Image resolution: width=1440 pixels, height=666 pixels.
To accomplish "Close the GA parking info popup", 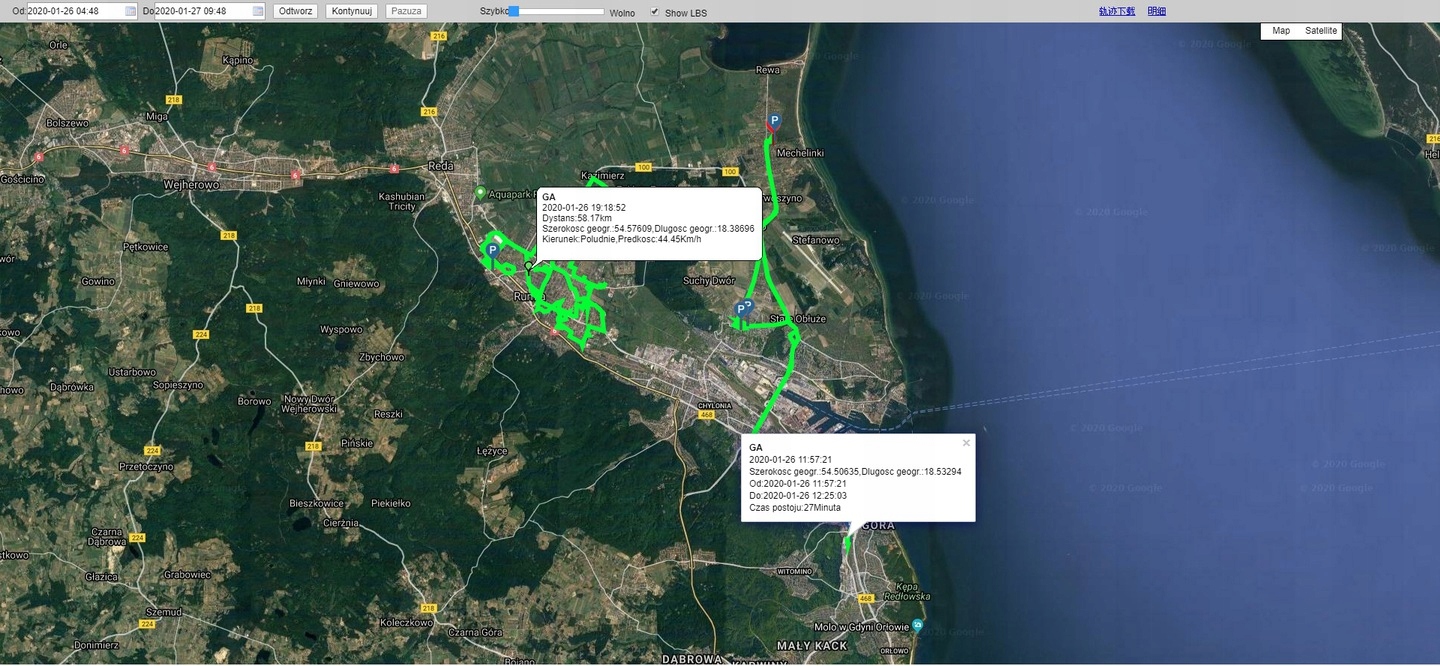I will (966, 443).
